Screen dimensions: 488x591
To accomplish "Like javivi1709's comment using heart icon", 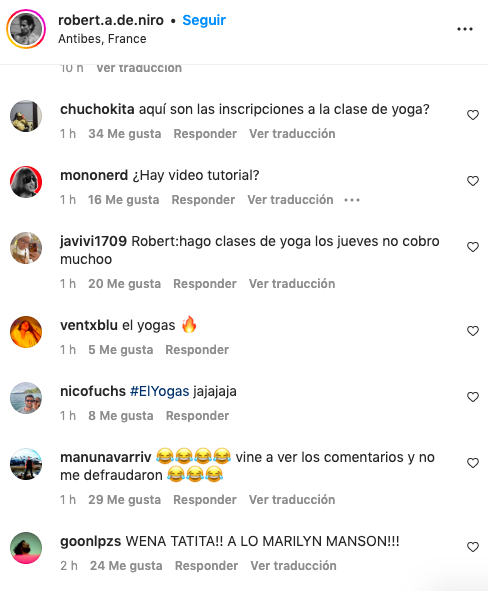I will click(x=473, y=247).
